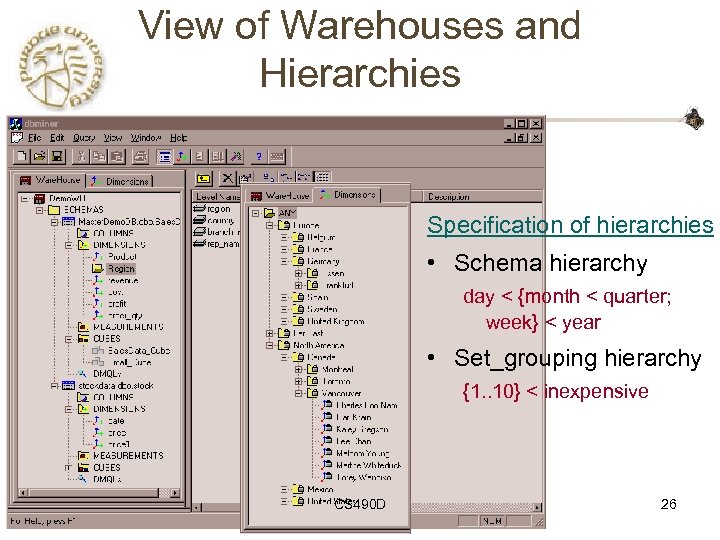720x540 pixels.
Task: Open the Edit menu
Action: (x=57, y=138)
